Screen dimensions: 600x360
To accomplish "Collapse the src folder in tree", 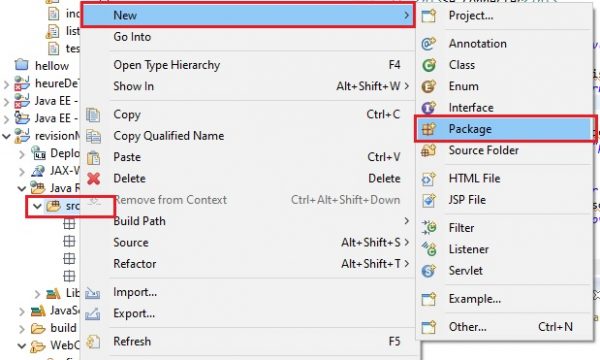I will (37, 207).
